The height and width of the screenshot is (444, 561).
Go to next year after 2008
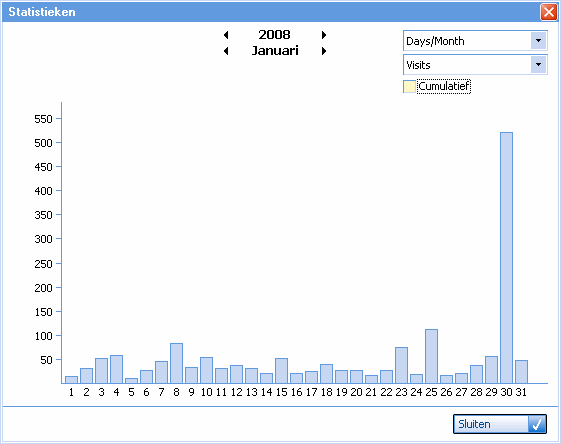point(324,35)
